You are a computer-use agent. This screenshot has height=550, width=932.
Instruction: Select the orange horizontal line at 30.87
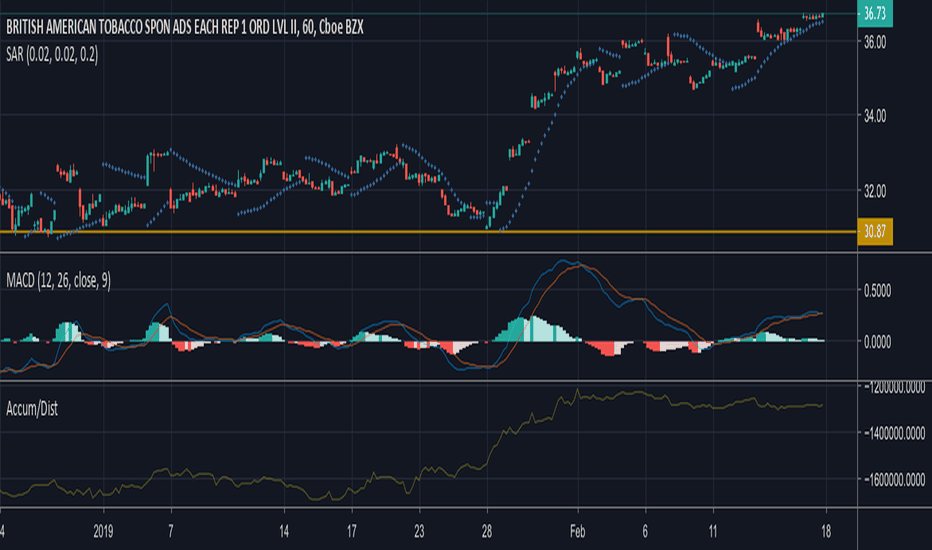tap(428, 231)
